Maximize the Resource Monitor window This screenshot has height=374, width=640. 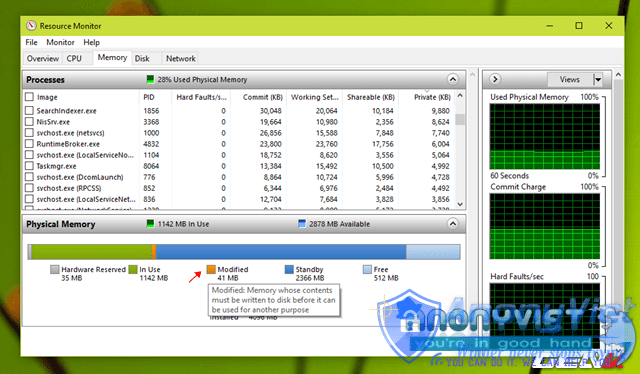(579, 26)
